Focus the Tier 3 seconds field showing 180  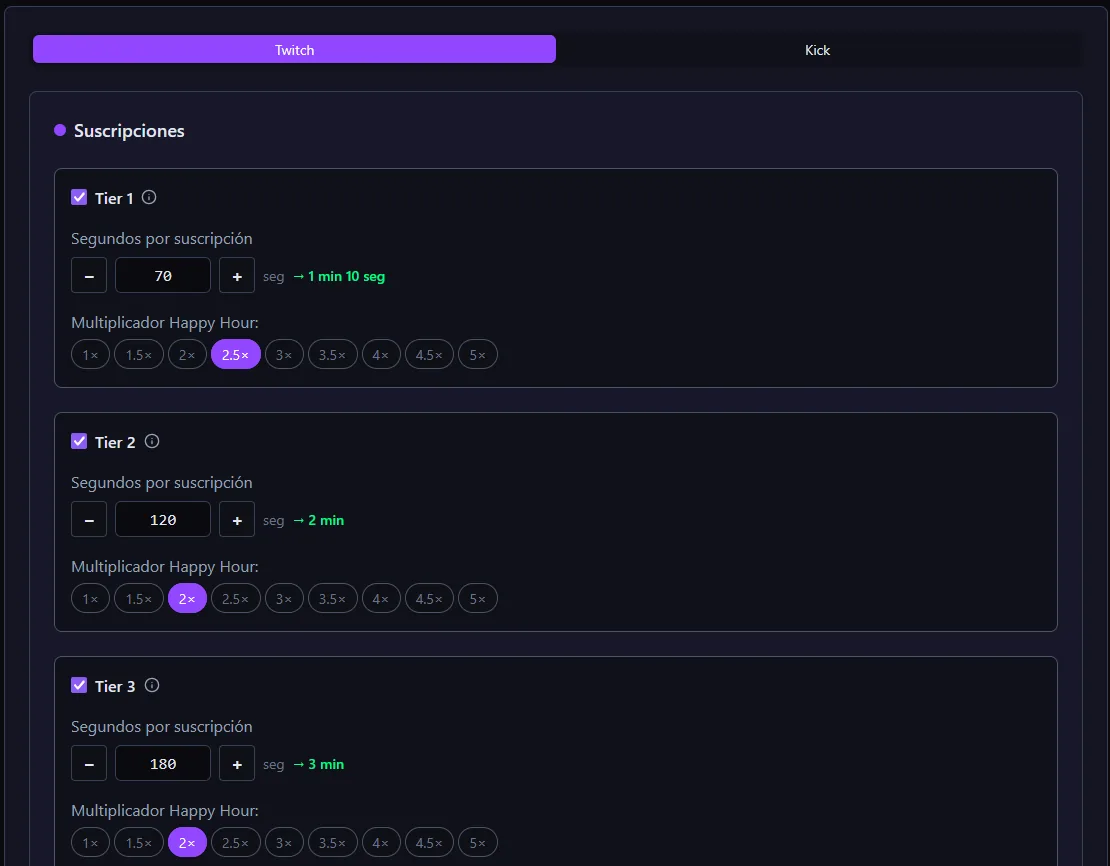[163, 763]
